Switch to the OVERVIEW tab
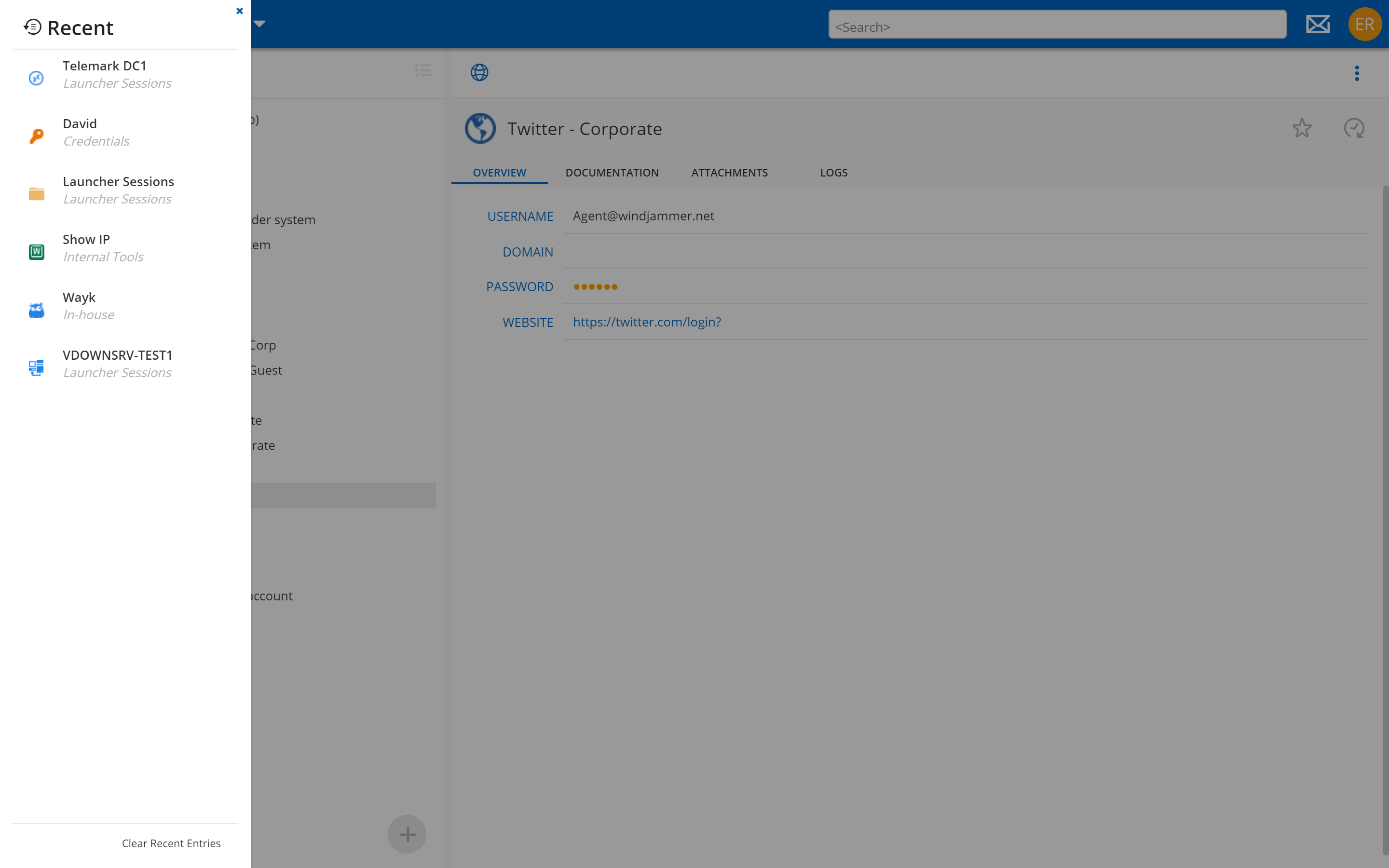Screen dimensions: 1389x868 coord(499,173)
